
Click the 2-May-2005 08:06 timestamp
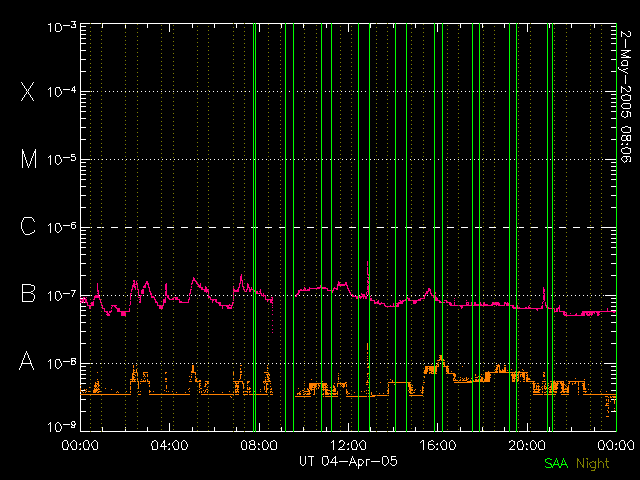click(x=625, y=96)
